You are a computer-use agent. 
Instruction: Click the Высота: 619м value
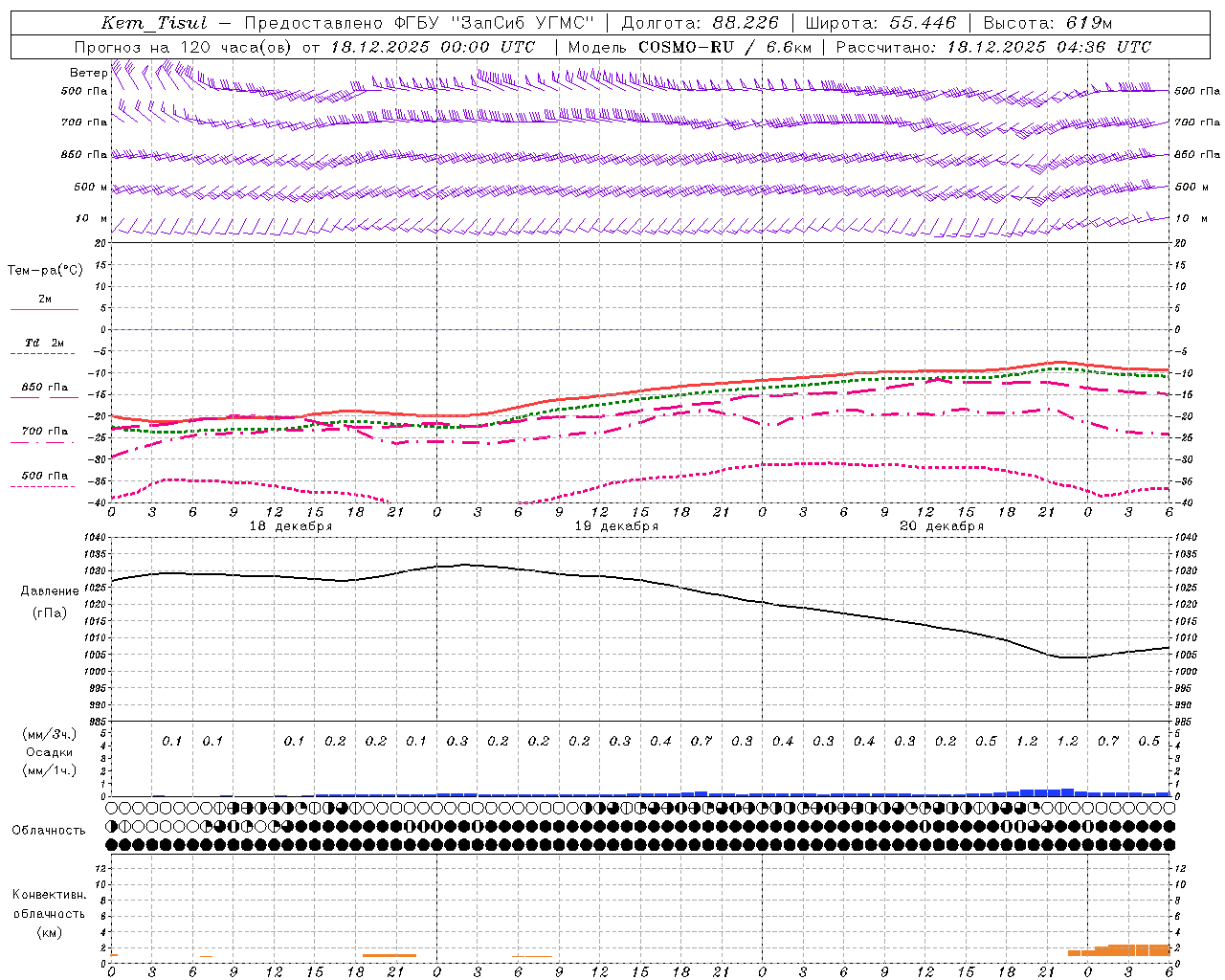coord(1048,23)
